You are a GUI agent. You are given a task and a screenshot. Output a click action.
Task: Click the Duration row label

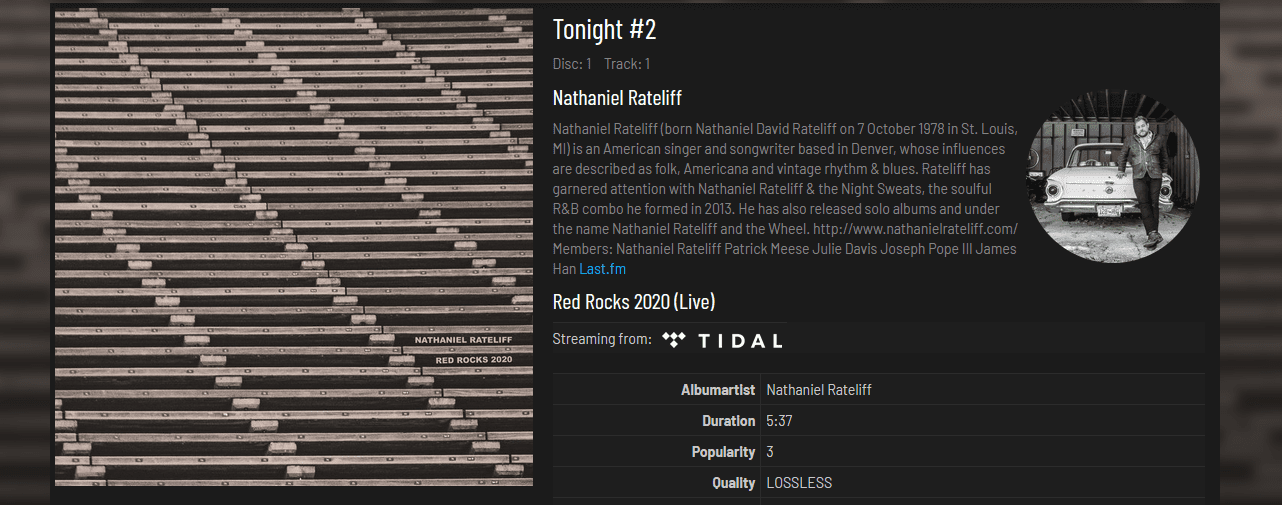pos(728,421)
